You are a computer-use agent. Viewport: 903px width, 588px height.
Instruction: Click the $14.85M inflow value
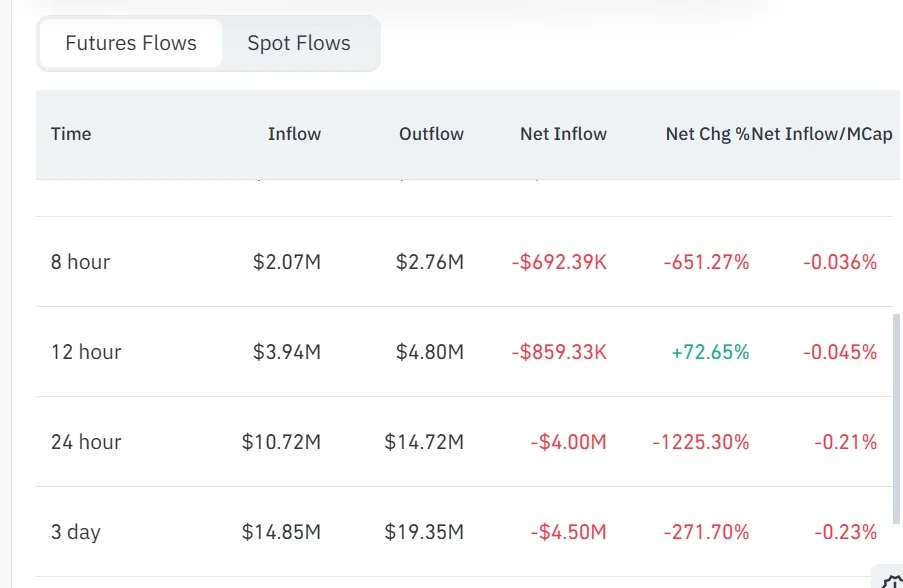pyautogui.click(x=281, y=532)
